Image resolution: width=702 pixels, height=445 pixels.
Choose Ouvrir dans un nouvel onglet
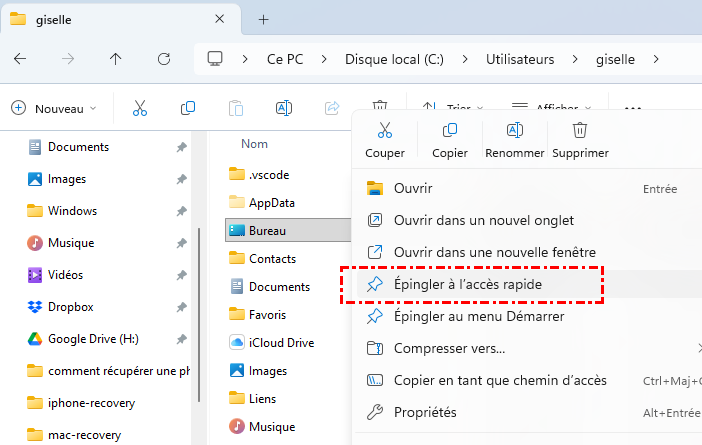pyautogui.click(x=484, y=220)
